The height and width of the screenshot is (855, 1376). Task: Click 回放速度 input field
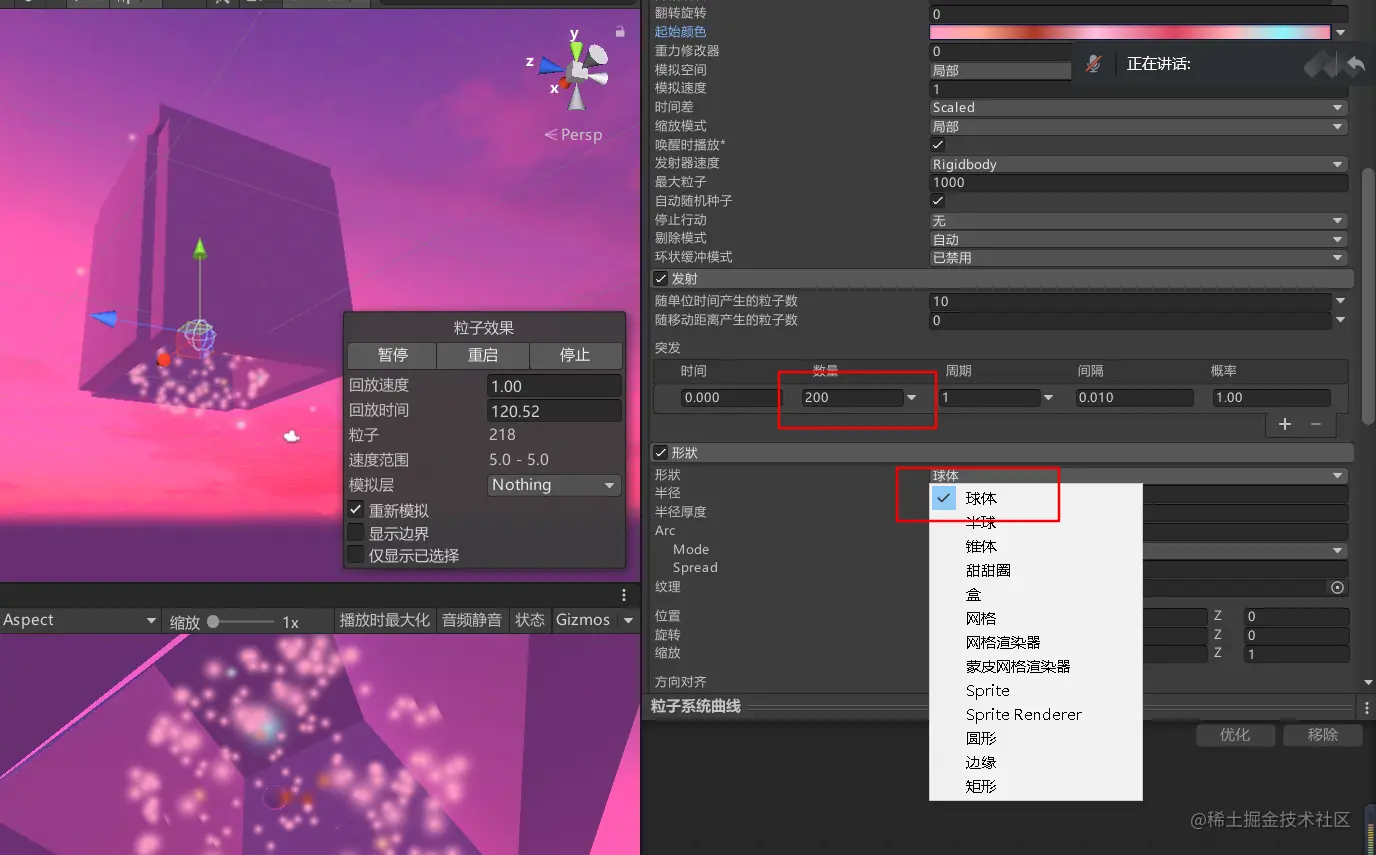(x=554, y=386)
